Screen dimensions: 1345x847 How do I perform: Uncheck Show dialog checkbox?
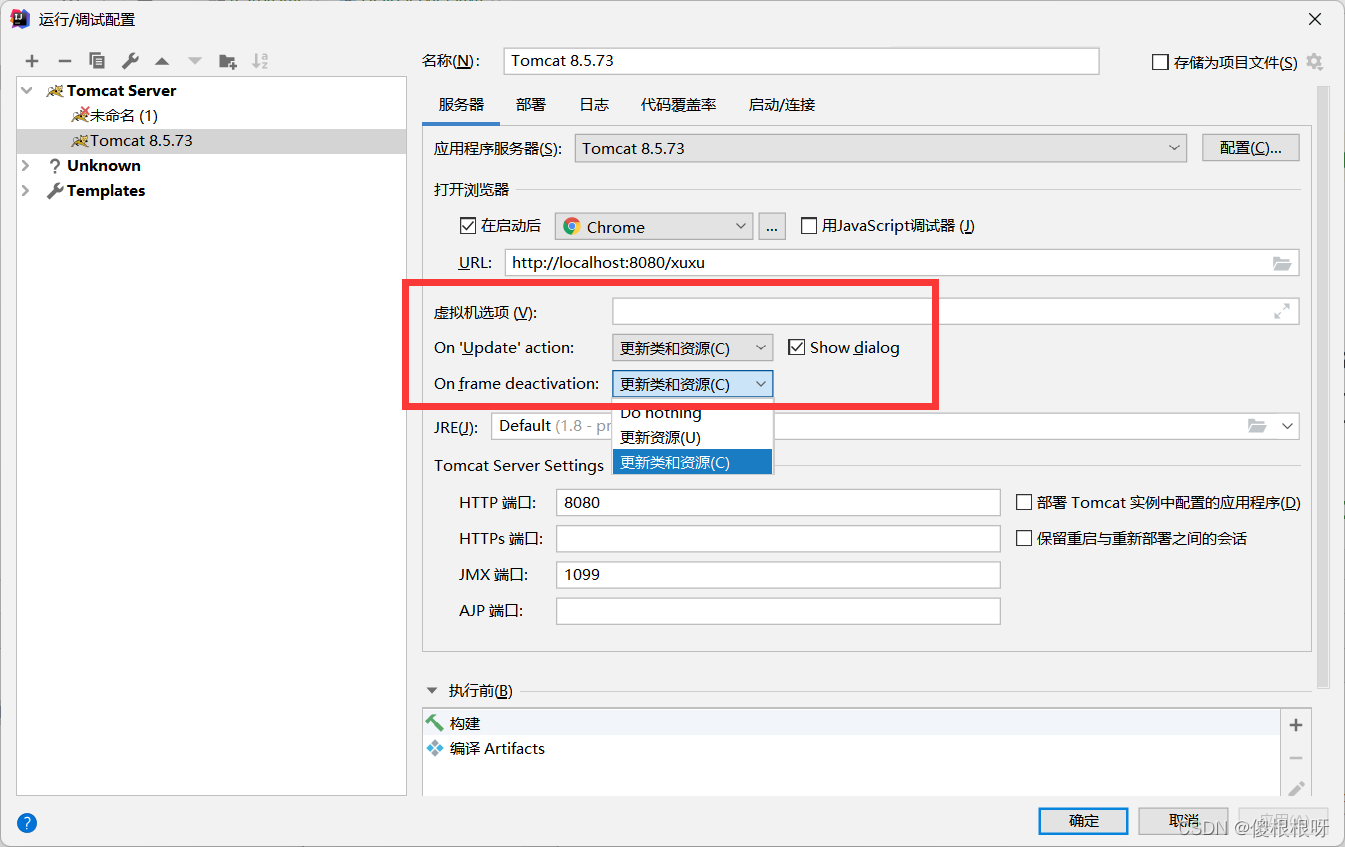pos(796,347)
